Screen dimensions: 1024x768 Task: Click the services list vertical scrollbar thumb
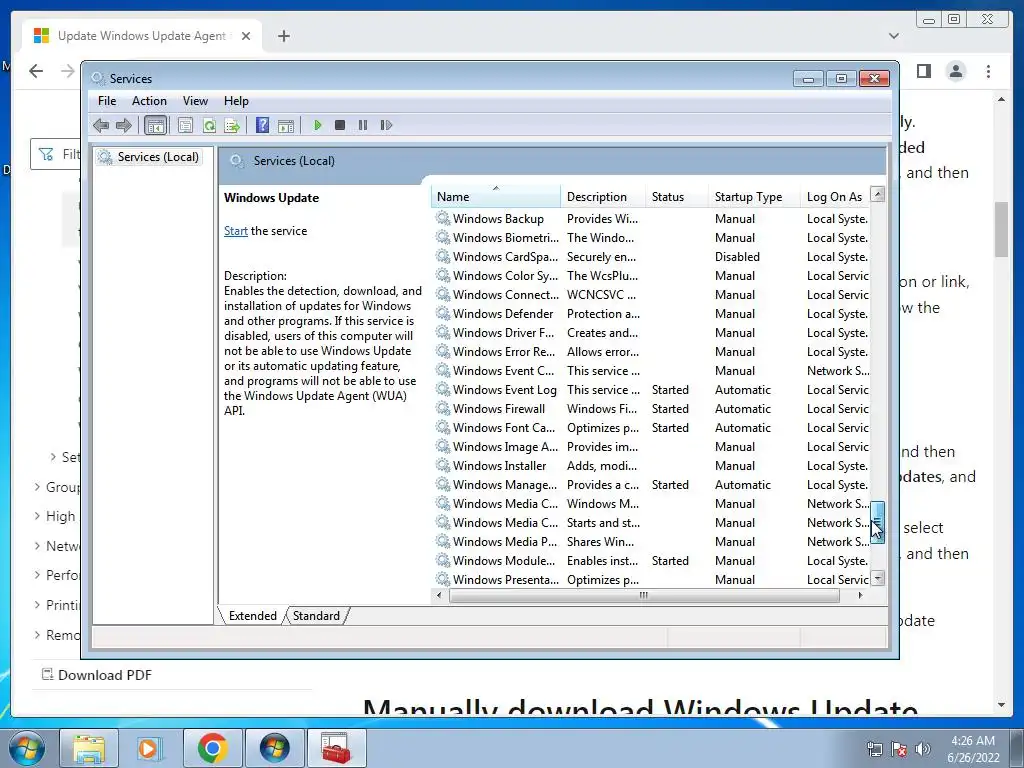pyautogui.click(x=878, y=522)
